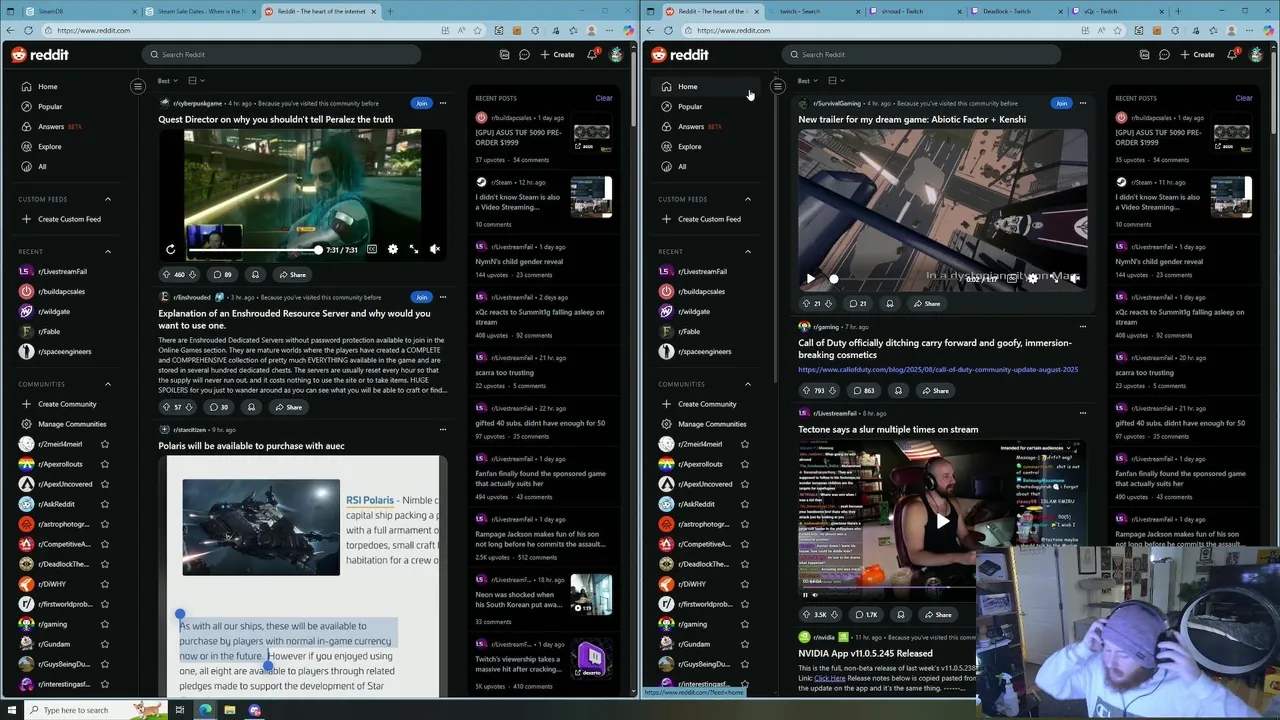
Task: Play the Tectone video in right window
Action: point(942,520)
